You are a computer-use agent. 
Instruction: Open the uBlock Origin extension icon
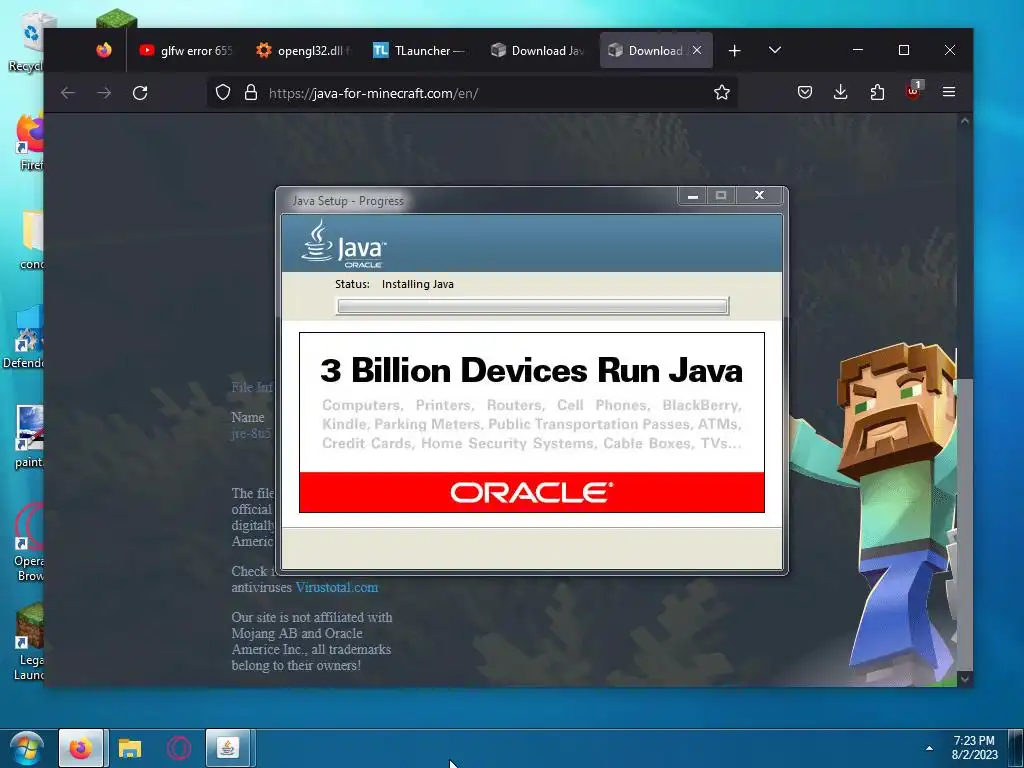914,91
